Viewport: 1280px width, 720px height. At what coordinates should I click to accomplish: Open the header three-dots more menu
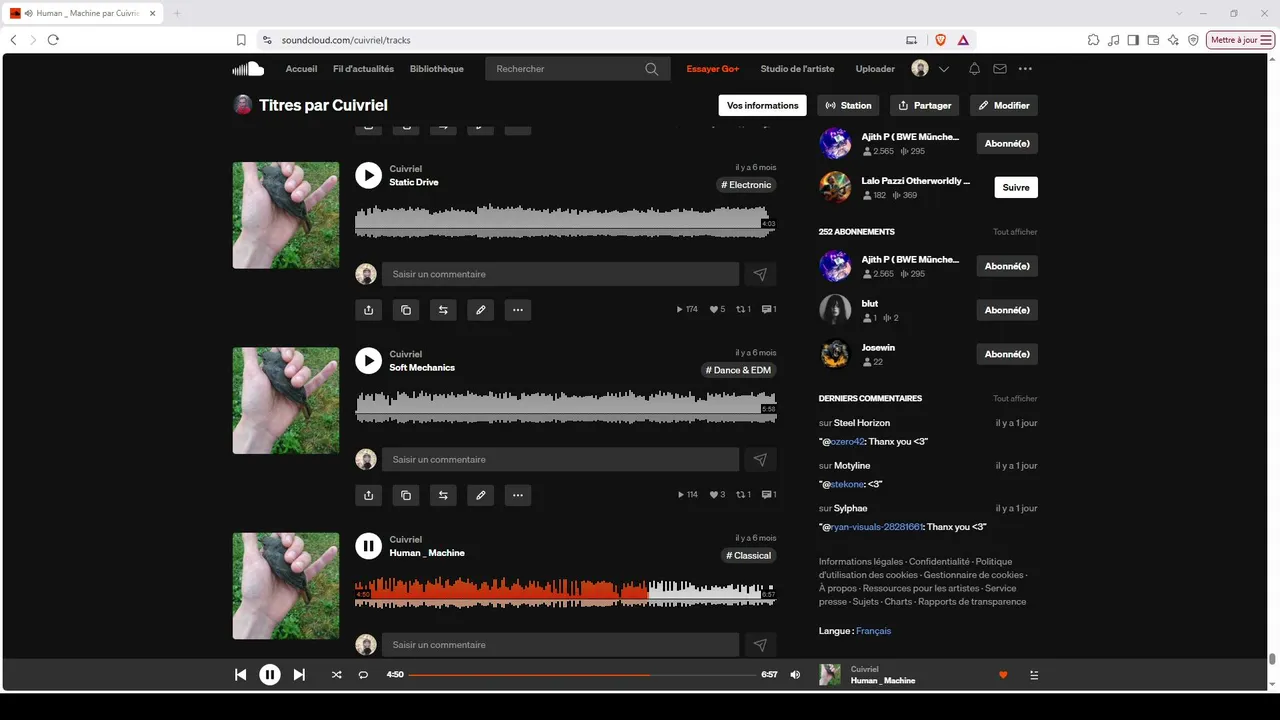tap(1025, 69)
